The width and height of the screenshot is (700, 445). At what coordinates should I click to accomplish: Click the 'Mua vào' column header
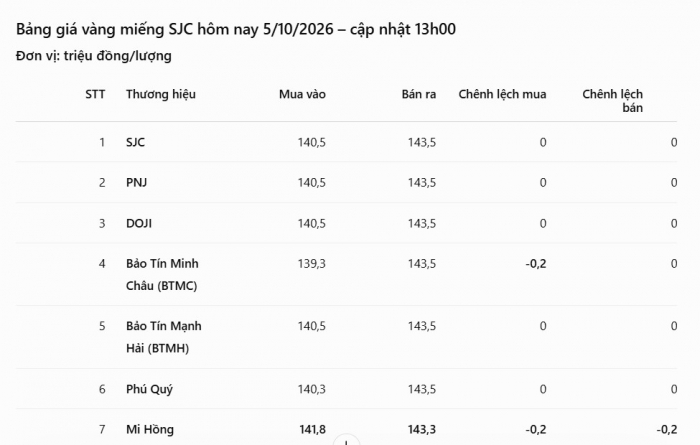pos(302,94)
